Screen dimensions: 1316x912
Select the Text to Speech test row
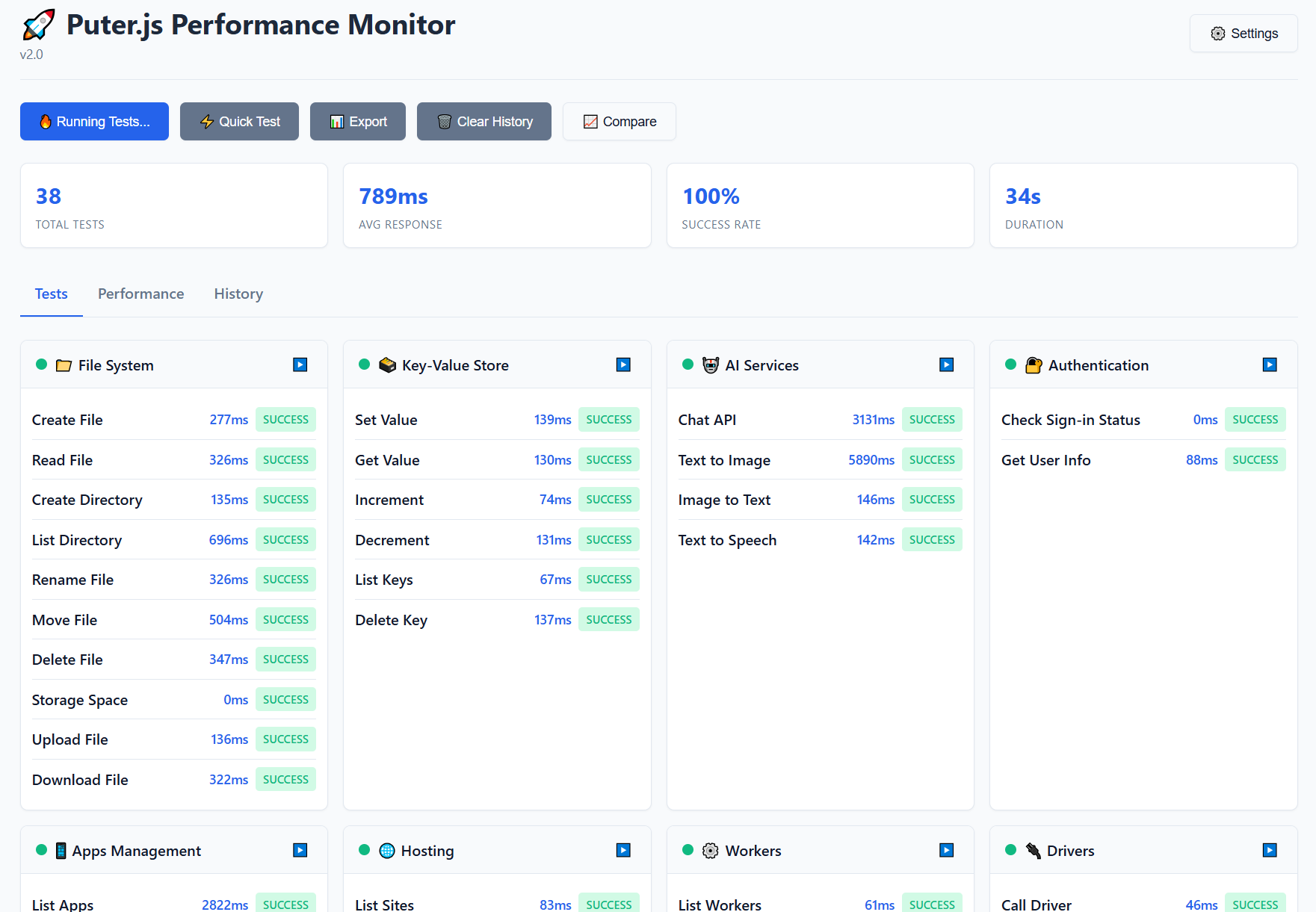tap(820, 540)
